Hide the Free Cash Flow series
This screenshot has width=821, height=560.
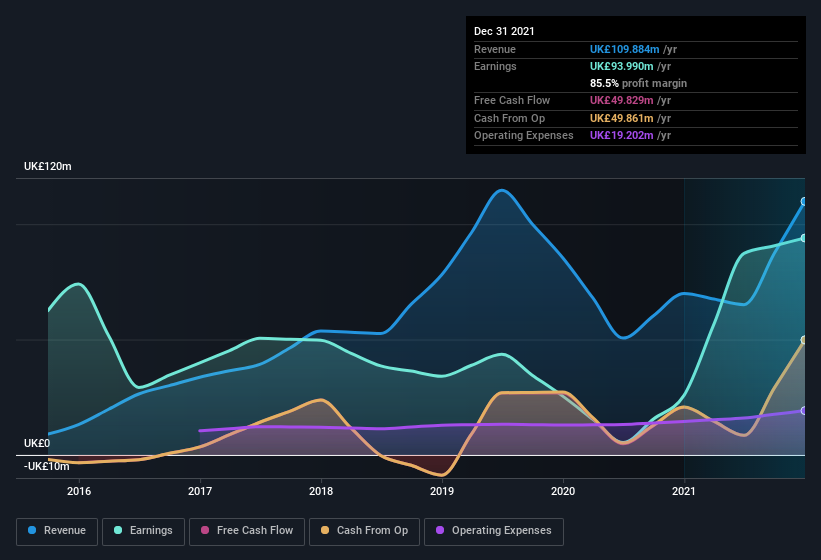click(246, 531)
